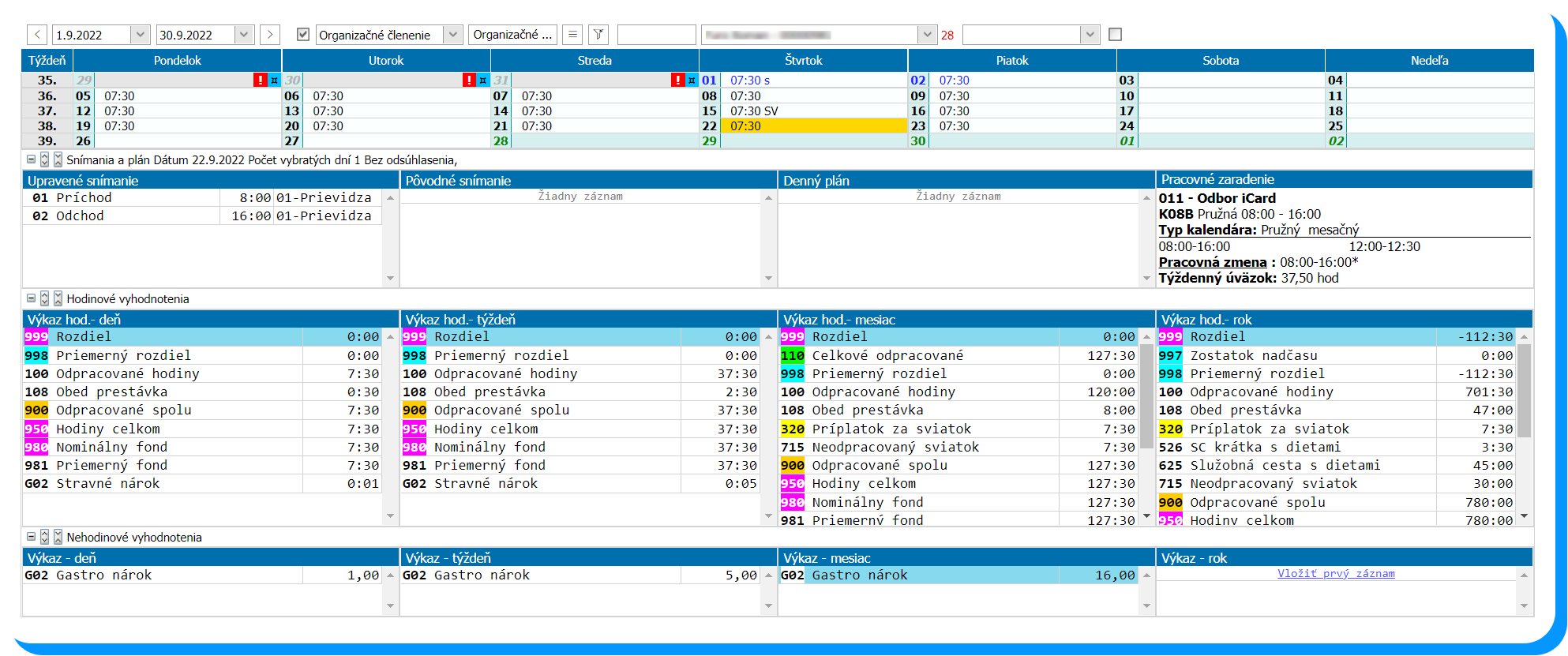Select 526 SC krátka s dietami row
This screenshot has height=656, width=1568.
(1336, 447)
